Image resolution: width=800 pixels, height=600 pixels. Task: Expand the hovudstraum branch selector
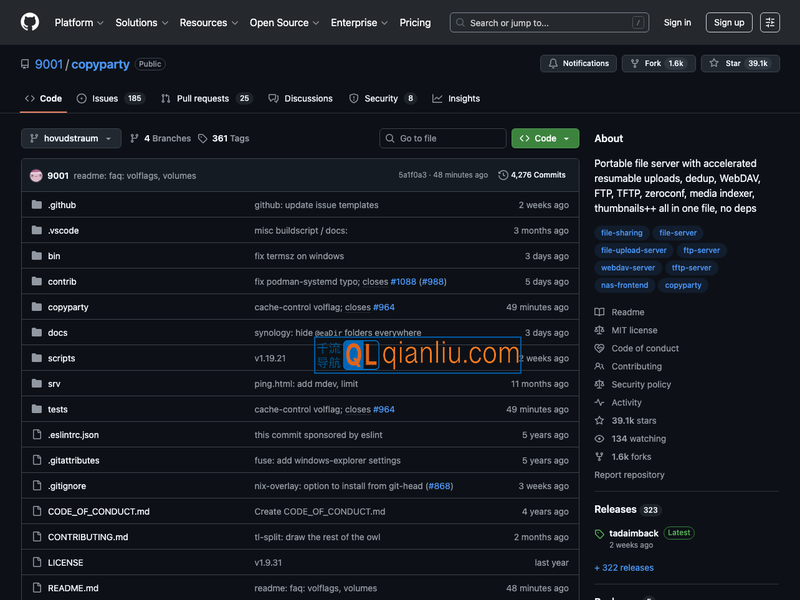pyautogui.click(x=71, y=138)
